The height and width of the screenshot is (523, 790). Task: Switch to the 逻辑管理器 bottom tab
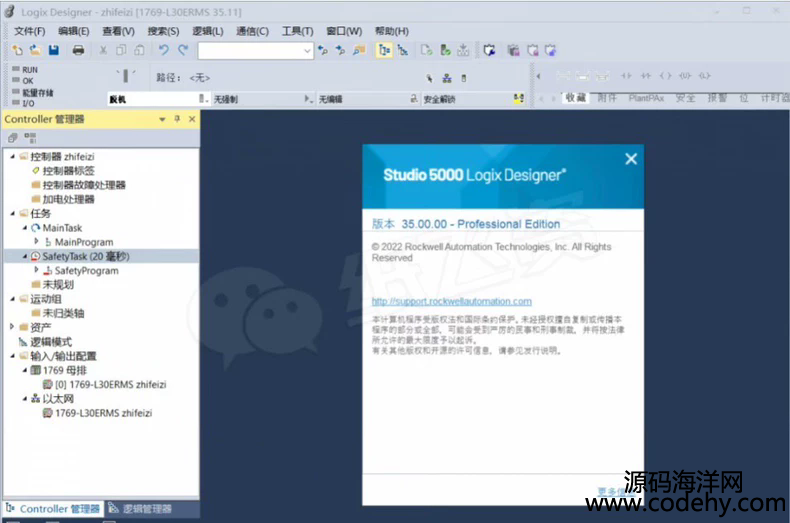click(x=140, y=509)
